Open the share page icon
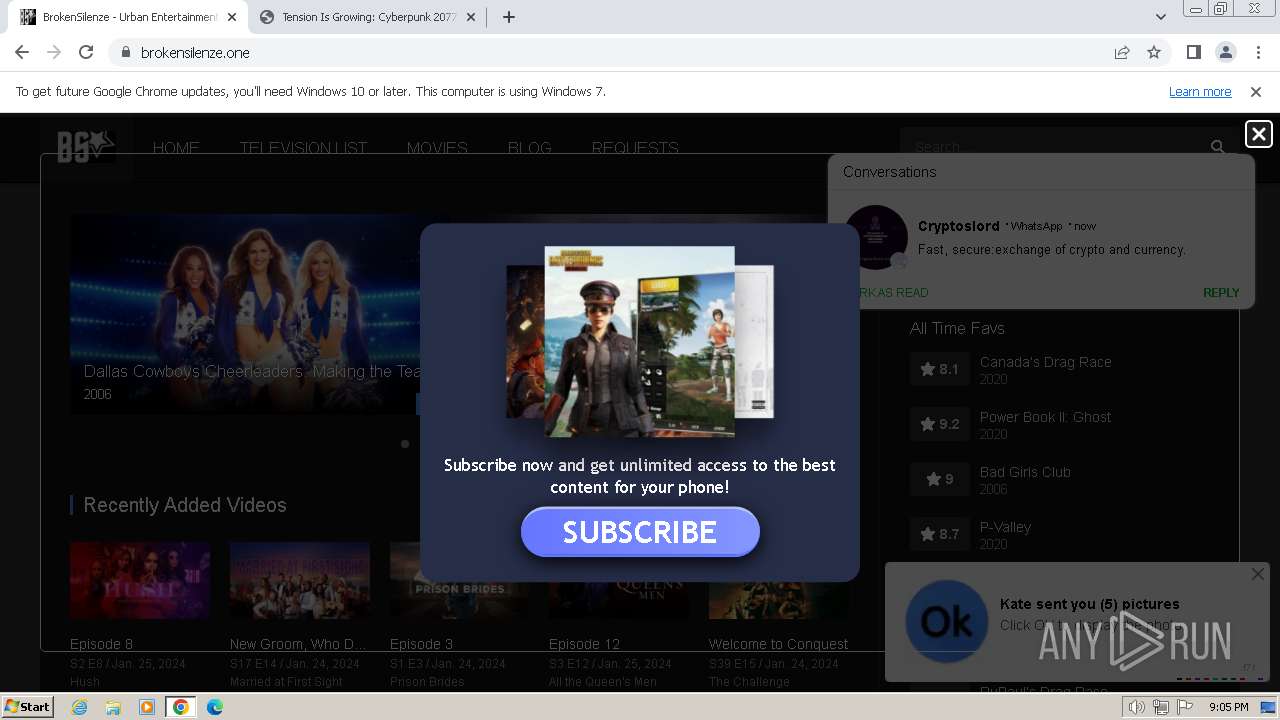The image size is (1280, 720). click(x=1122, y=52)
